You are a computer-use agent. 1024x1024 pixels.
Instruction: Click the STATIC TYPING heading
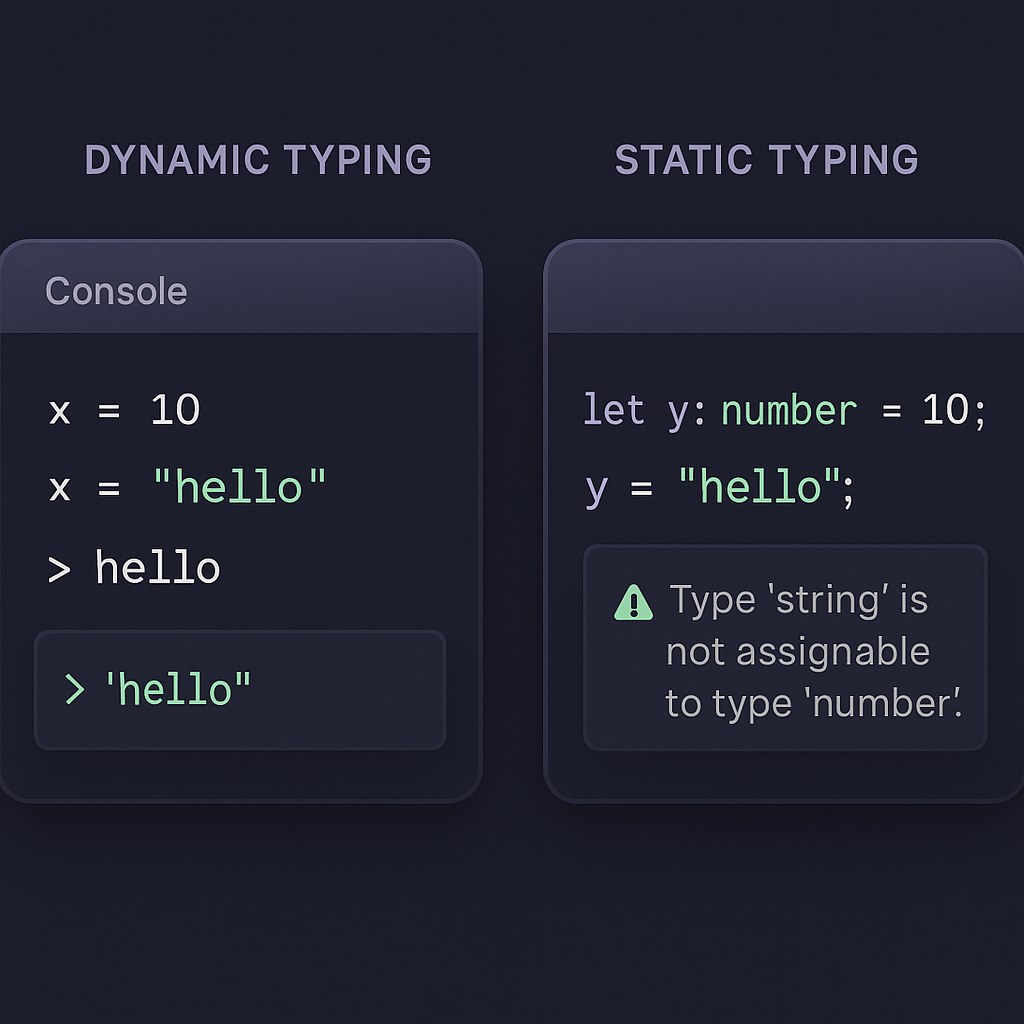[x=766, y=160]
